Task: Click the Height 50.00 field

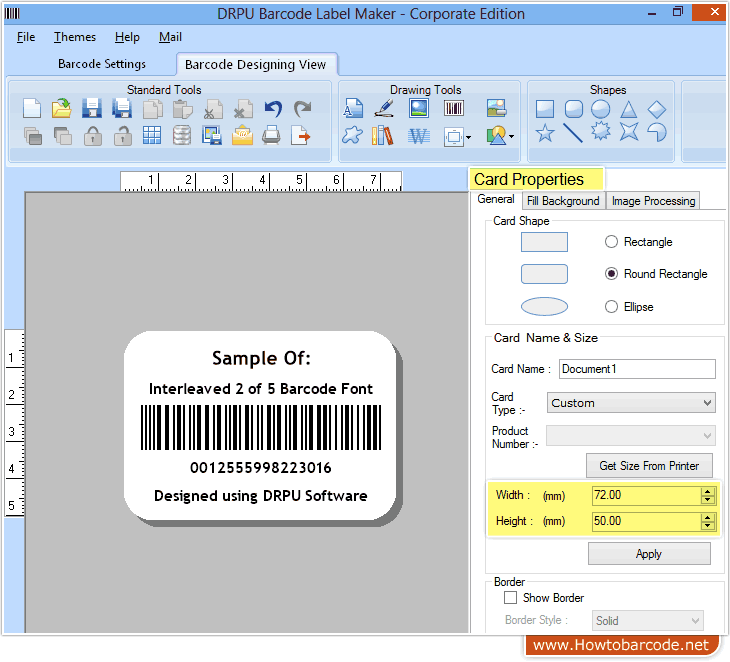Action: (646, 521)
